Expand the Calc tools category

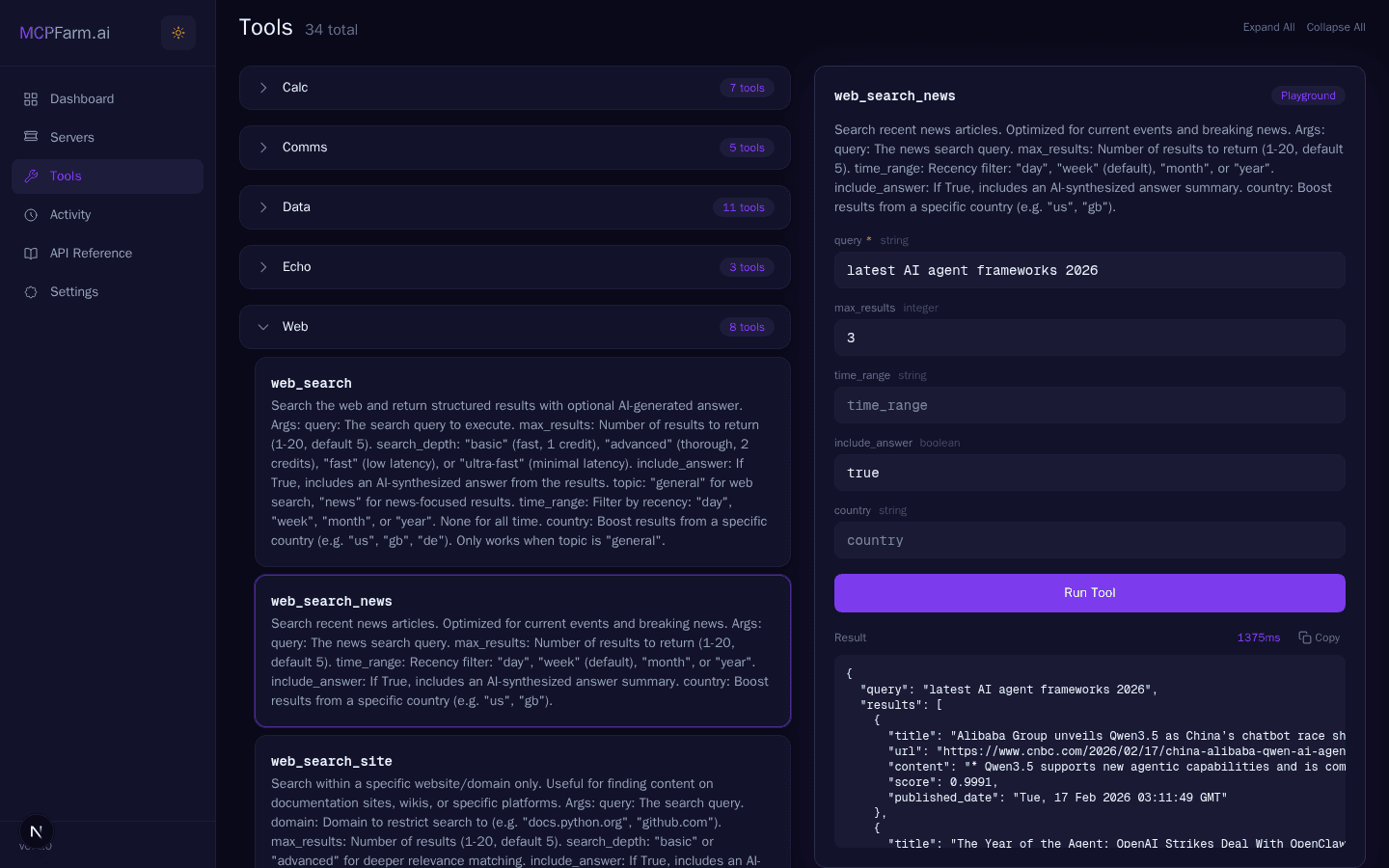coord(514,88)
